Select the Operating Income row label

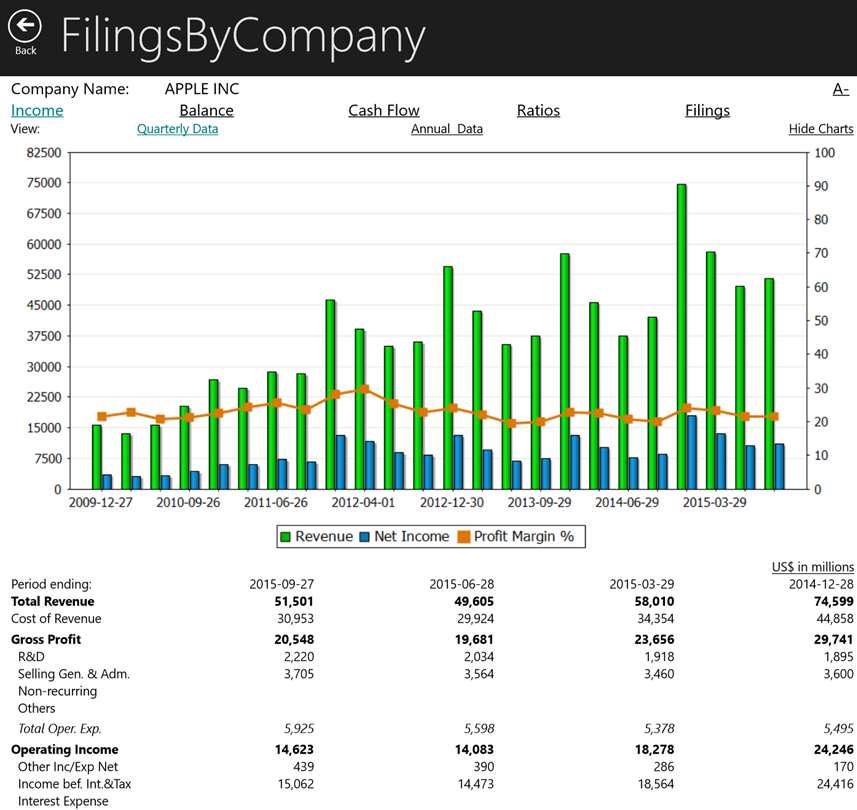(64, 749)
